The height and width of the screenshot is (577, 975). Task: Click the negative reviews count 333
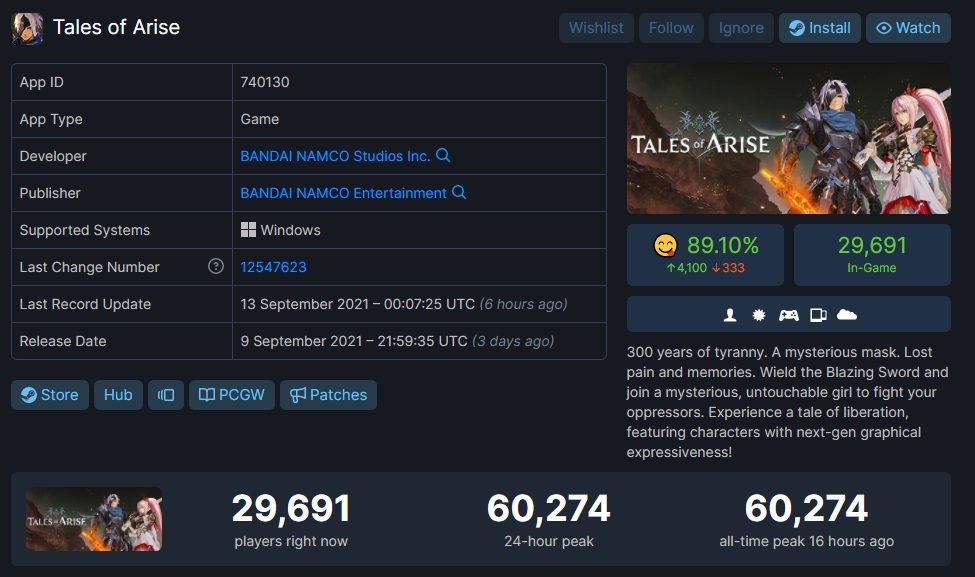728,268
